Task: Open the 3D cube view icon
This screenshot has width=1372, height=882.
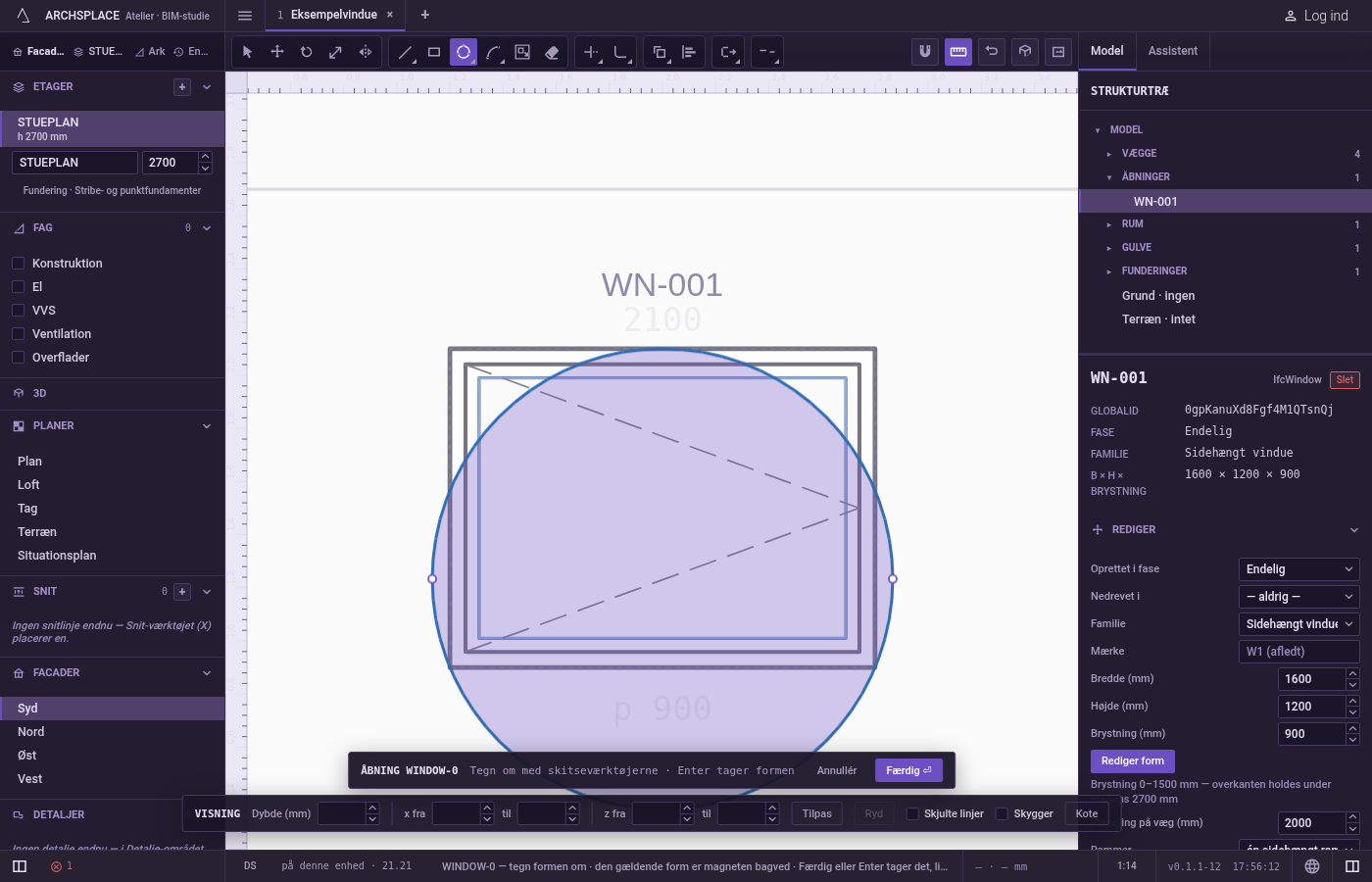Action: tap(1025, 52)
